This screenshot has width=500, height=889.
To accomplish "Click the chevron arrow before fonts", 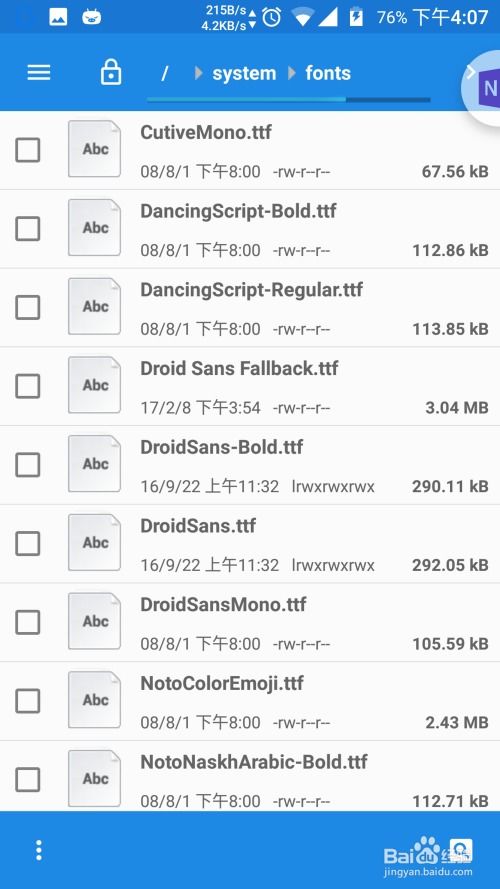I will pyautogui.click(x=292, y=73).
